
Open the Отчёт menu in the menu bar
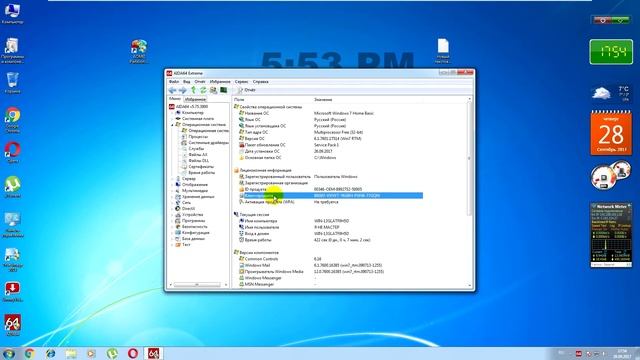[x=200, y=82]
